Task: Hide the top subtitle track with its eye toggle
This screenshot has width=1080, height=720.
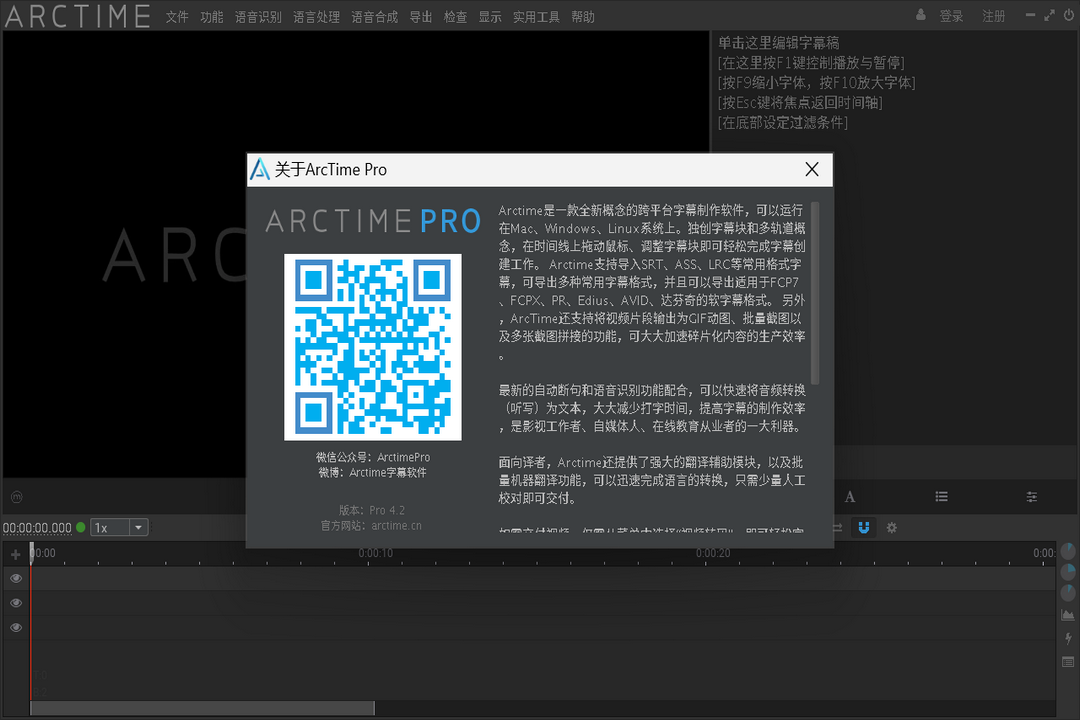Action: (15, 578)
